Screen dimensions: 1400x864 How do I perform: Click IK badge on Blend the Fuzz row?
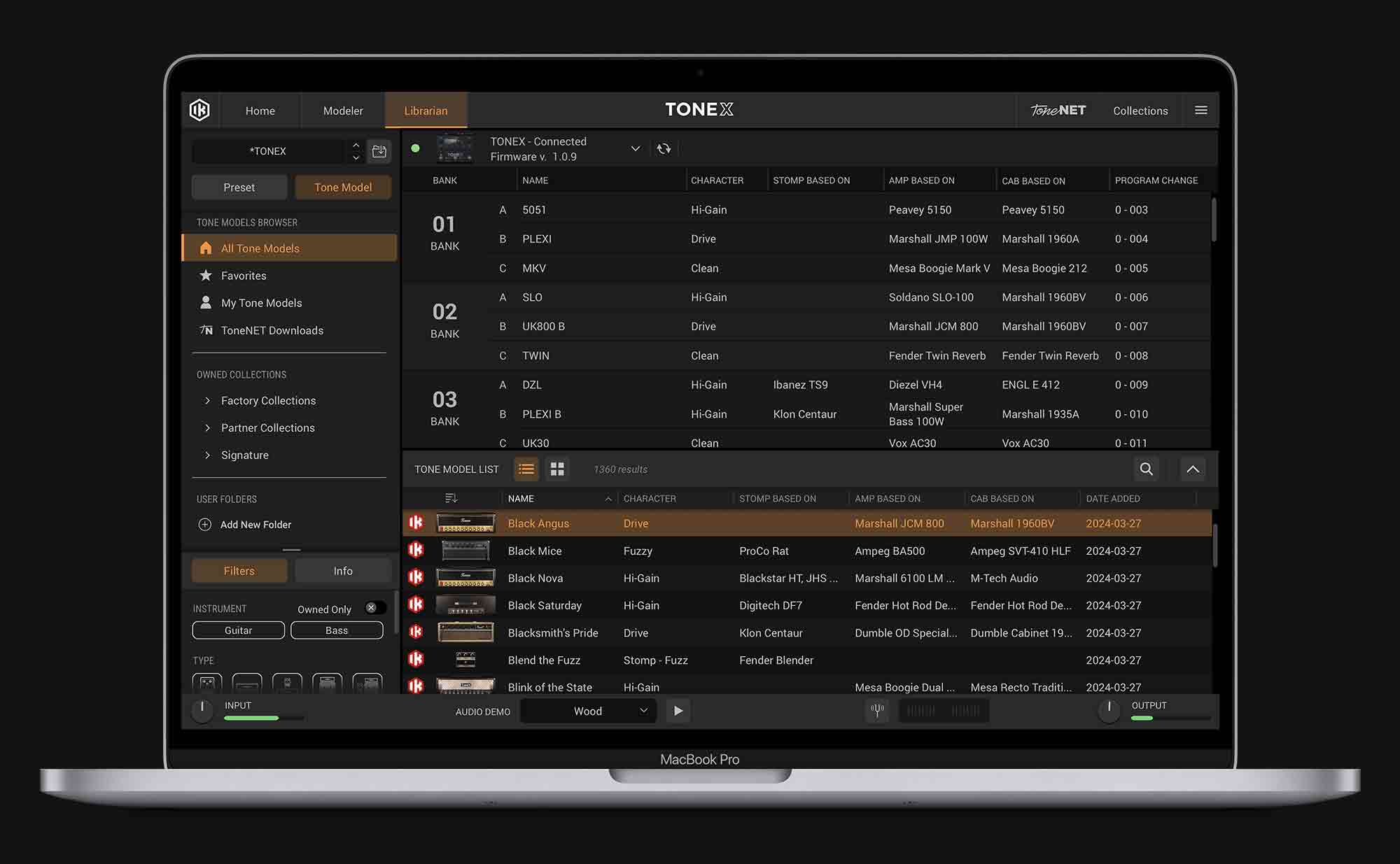pyautogui.click(x=416, y=659)
